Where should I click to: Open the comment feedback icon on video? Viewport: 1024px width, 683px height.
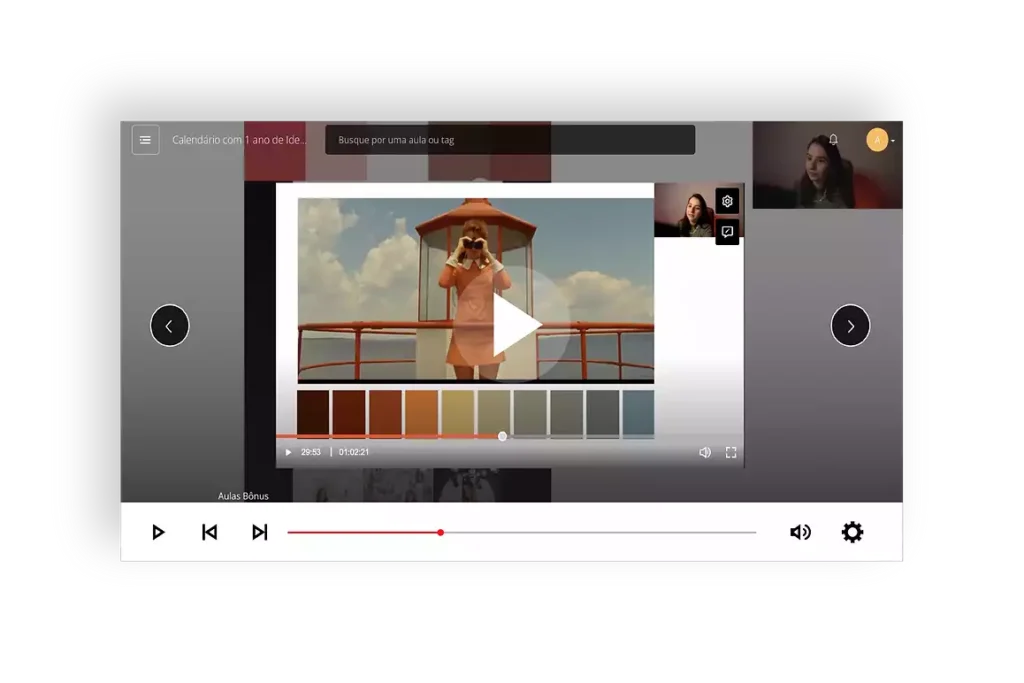click(727, 232)
